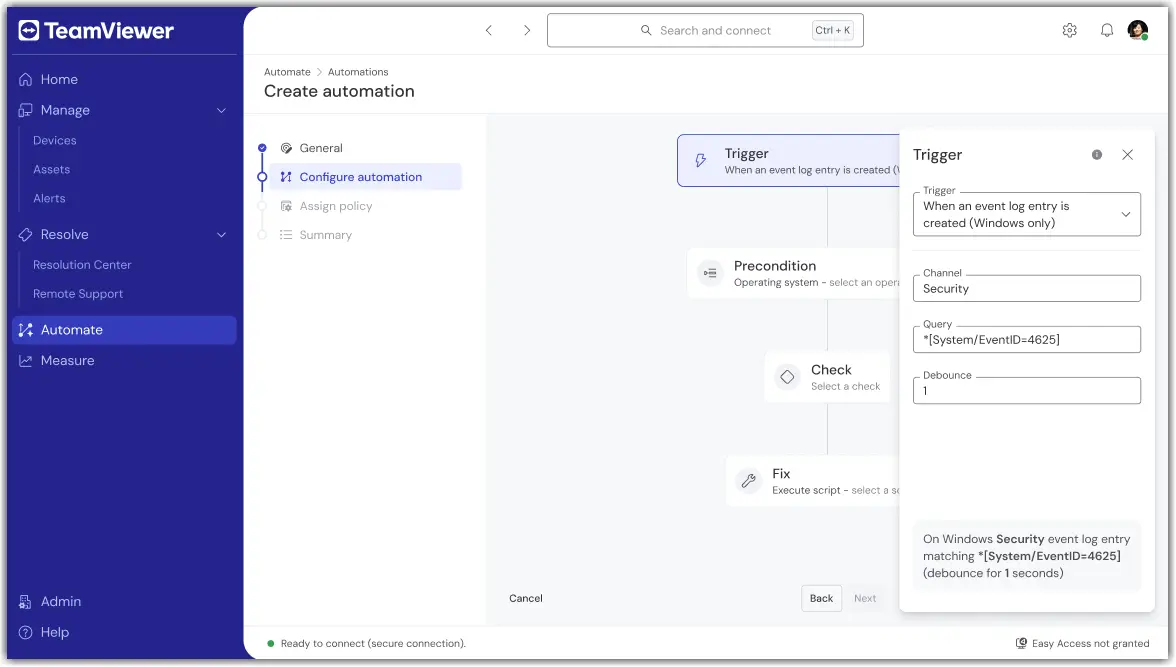The width and height of the screenshot is (1176, 667).
Task: Click the General step palette icon
Action: pyautogui.click(x=286, y=148)
